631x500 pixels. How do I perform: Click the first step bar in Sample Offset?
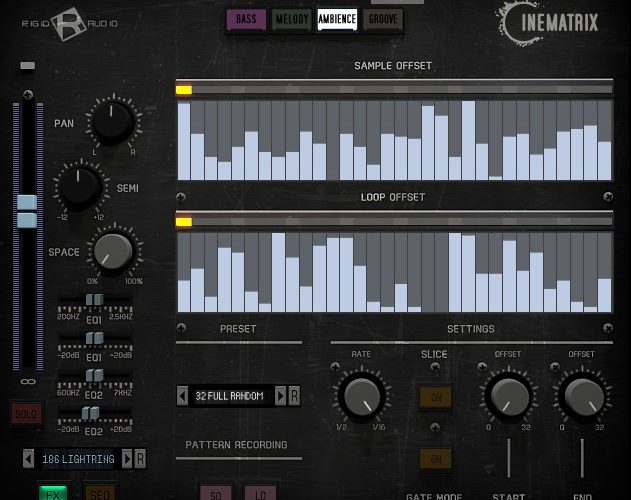pyautogui.click(x=184, y=140)
